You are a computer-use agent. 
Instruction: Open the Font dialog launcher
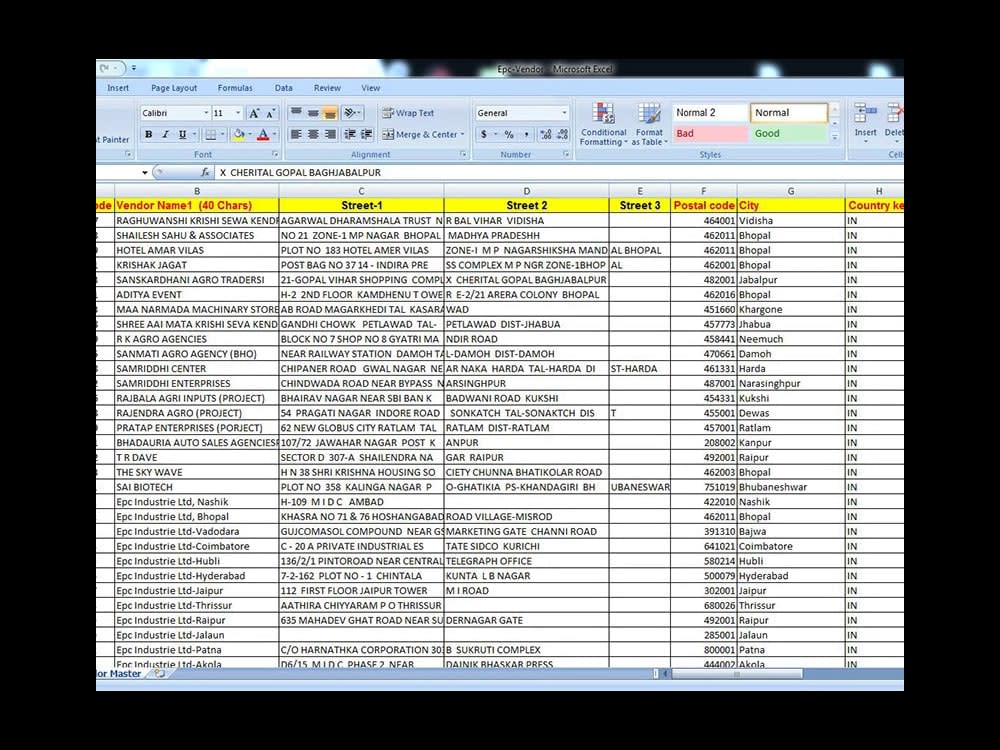point(275,154)
